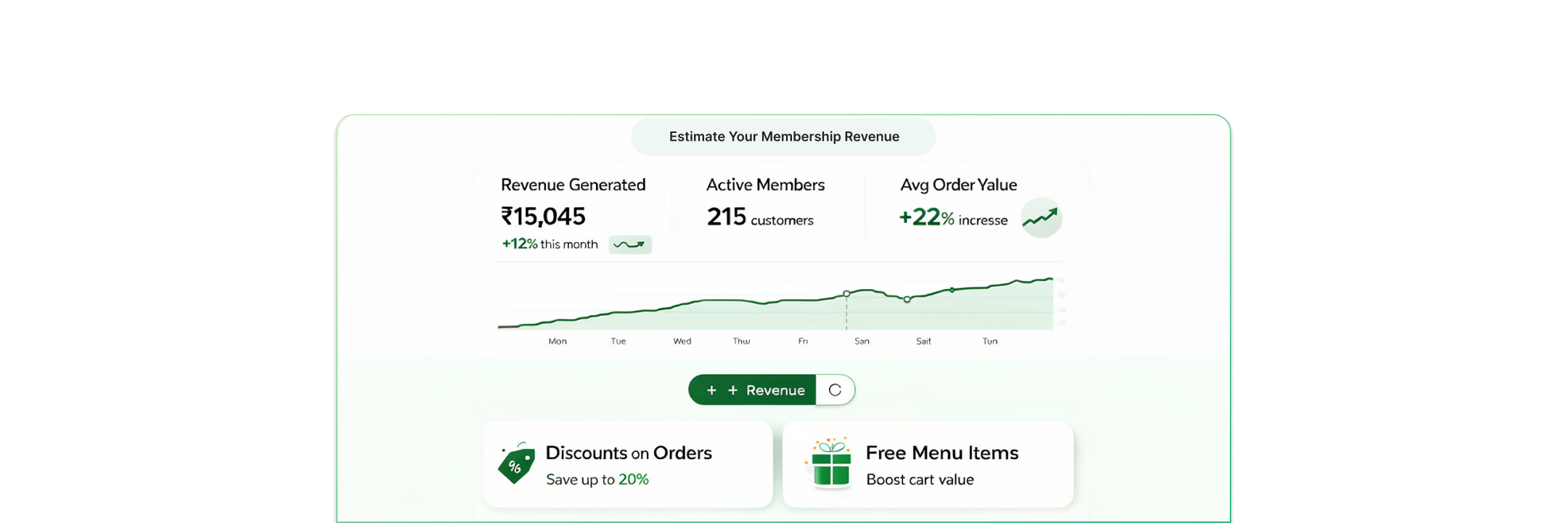Click the upward arrow icon beside Avg Order Value

(1041, 218)
